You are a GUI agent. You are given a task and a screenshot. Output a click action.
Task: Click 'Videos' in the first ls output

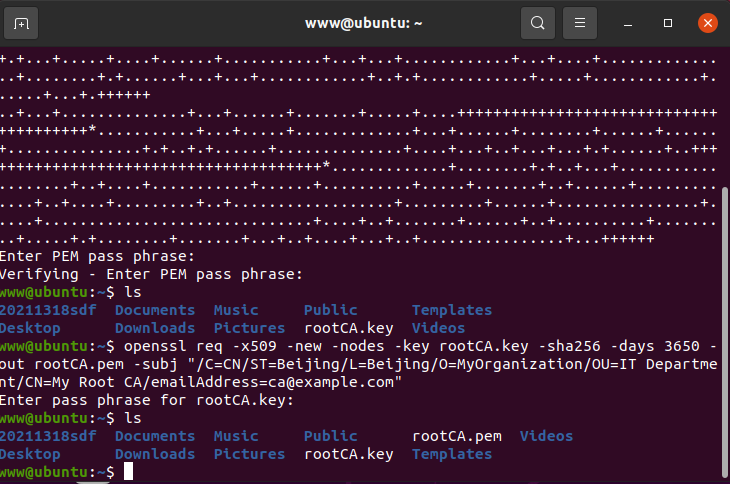point(439,328)
